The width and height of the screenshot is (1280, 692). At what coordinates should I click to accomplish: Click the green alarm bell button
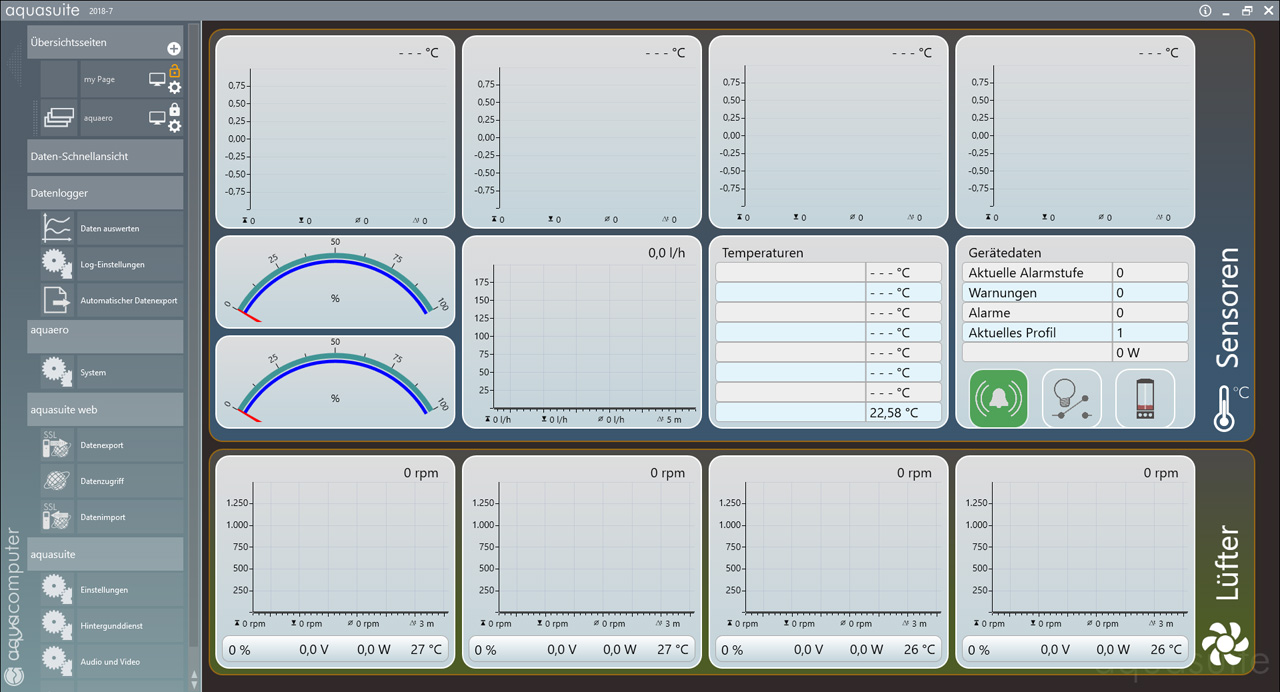pos(999,399)
